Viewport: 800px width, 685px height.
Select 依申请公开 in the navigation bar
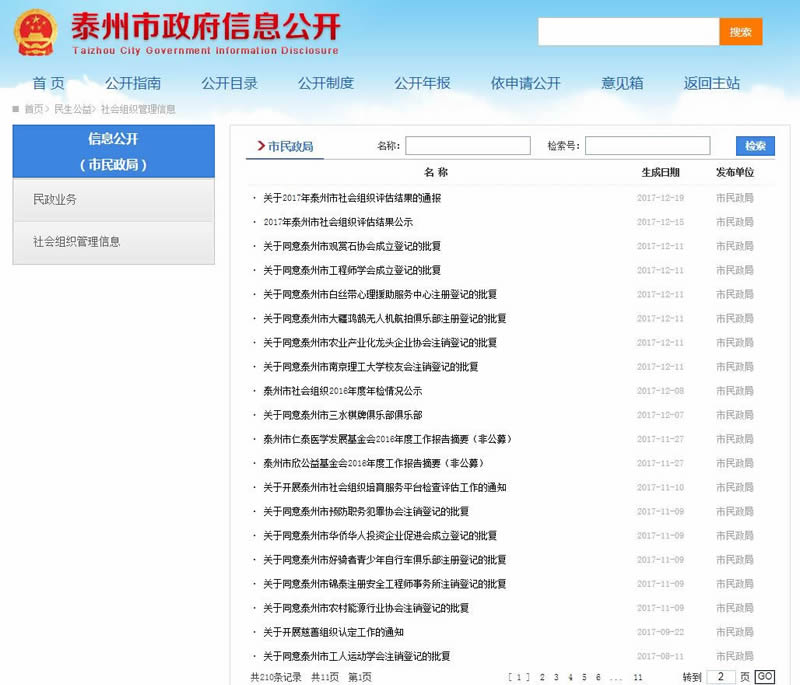(x=525, y=83)
